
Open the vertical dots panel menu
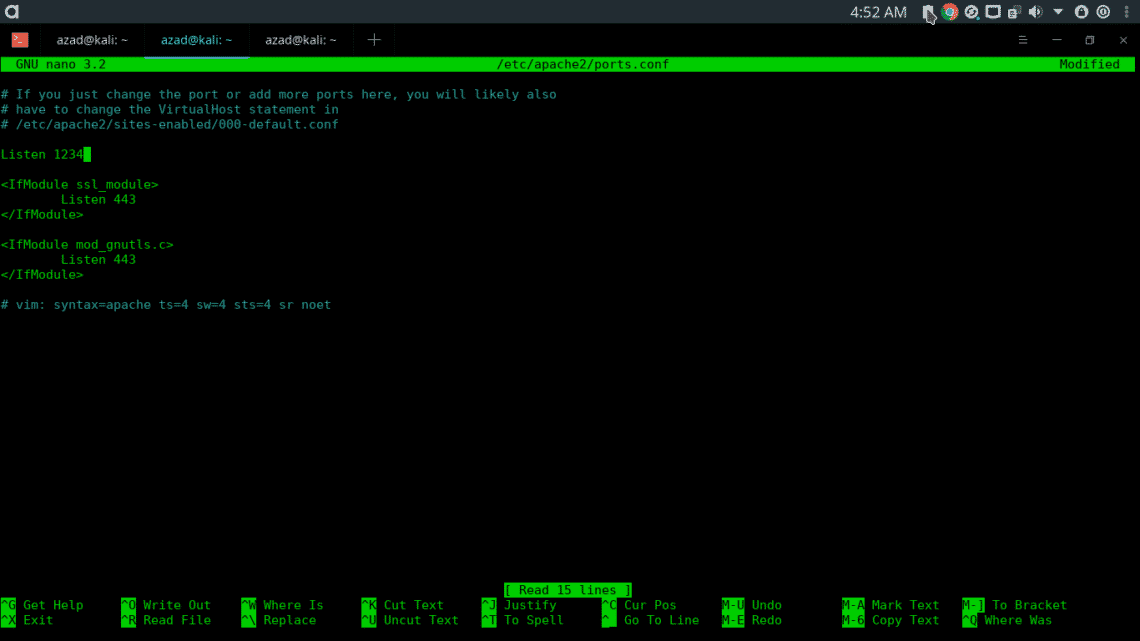pyautogui.click(x=1127, y=12)
